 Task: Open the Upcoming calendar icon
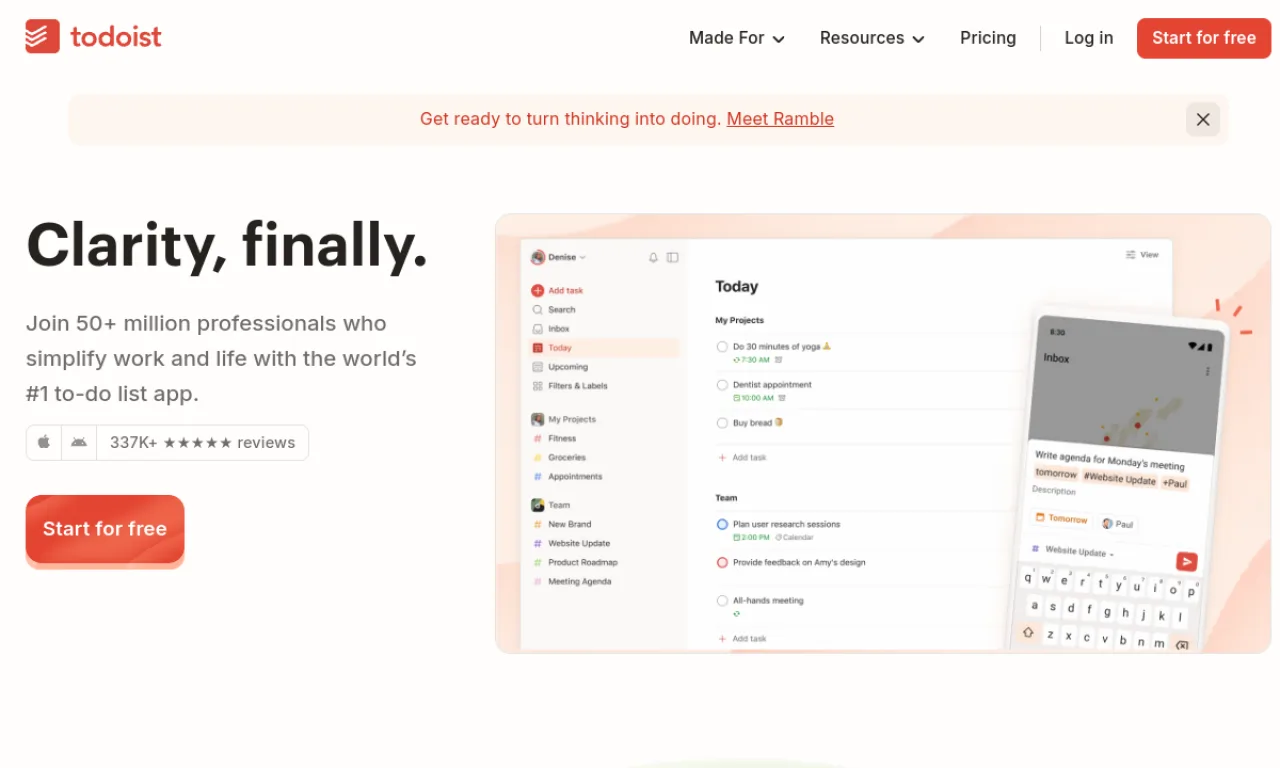pos(538,367)
